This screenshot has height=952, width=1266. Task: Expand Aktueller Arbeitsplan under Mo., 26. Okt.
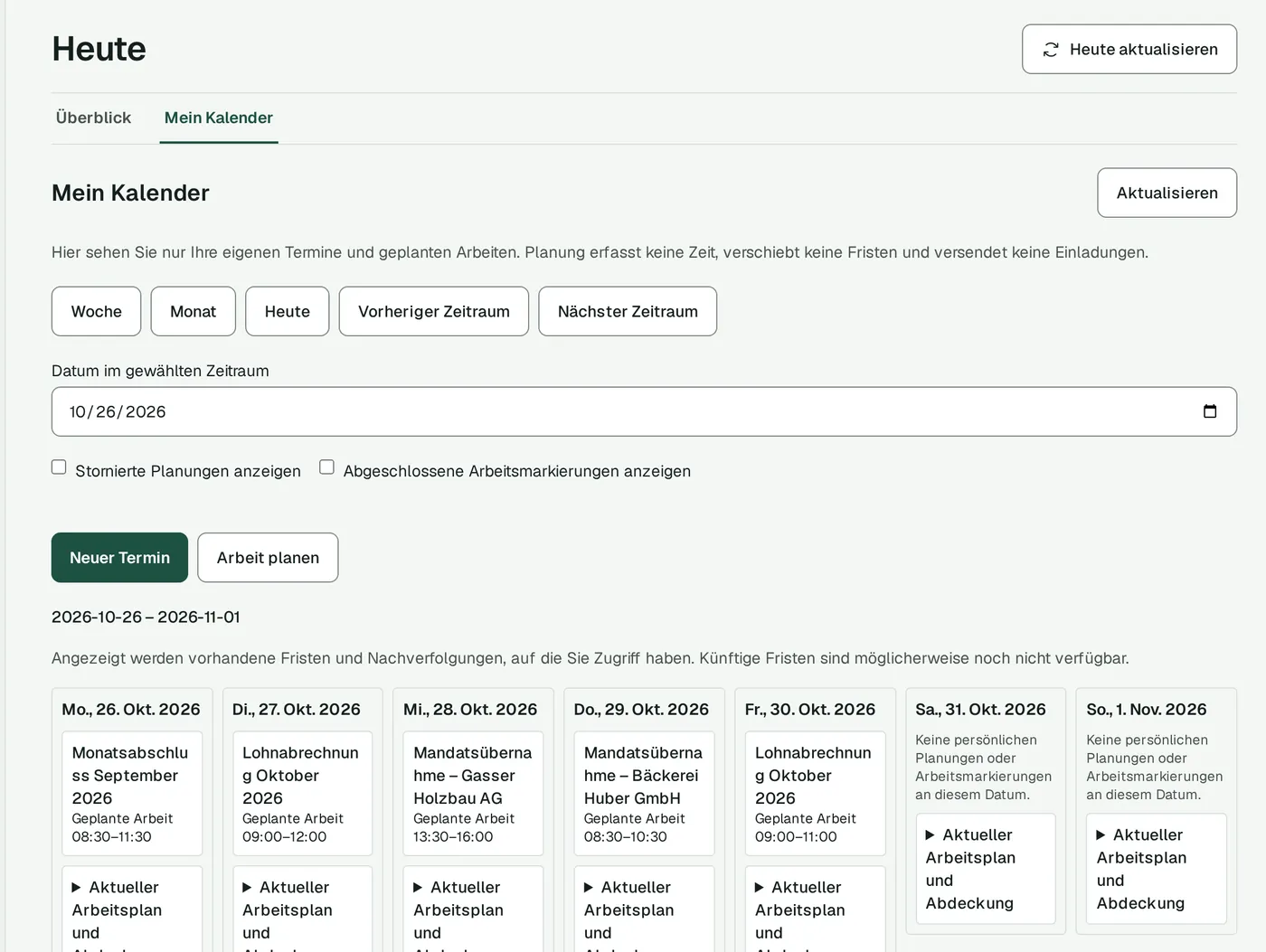tap(132, 909)
